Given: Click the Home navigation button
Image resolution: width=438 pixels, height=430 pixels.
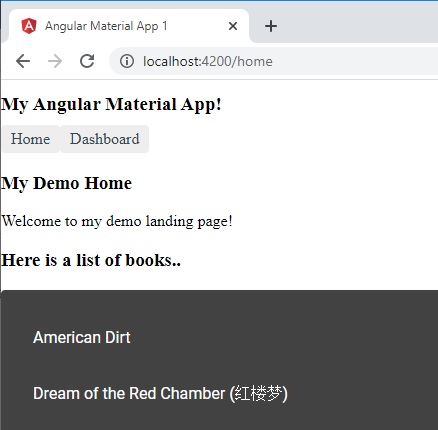Looking at the screenshot, I should 31,139.
